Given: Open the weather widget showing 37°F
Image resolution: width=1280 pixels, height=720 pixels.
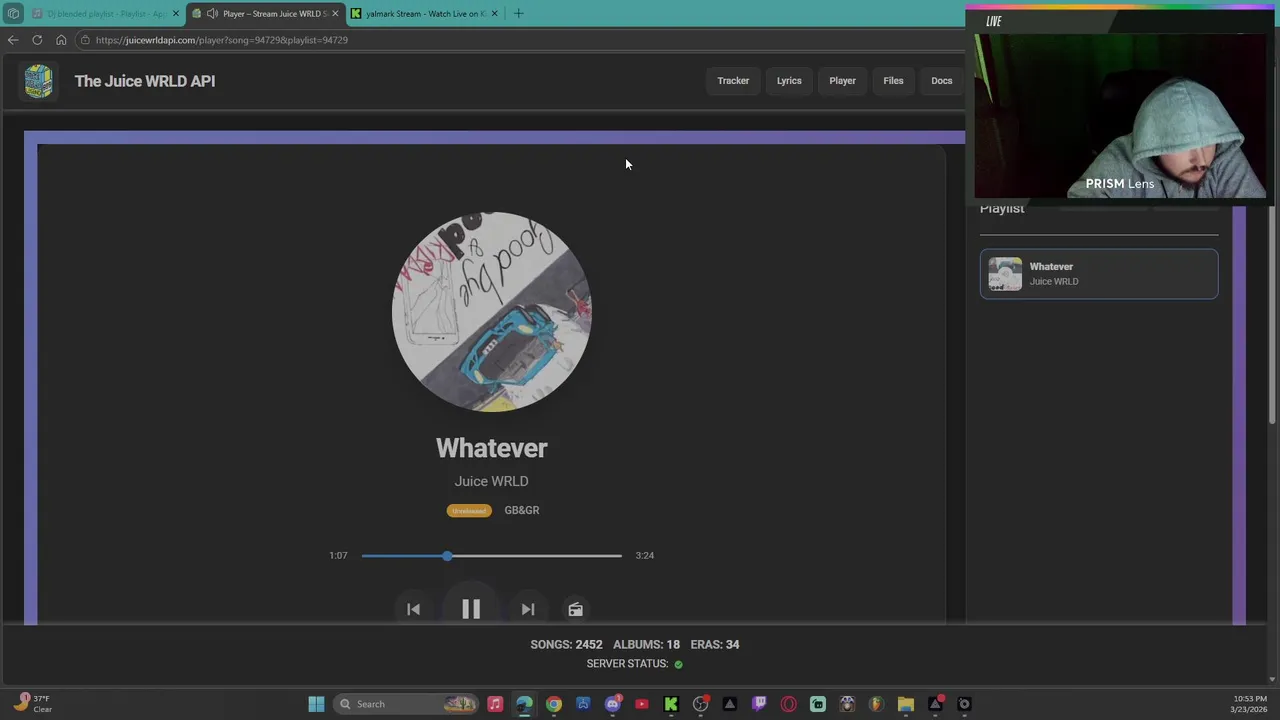Looking at the screenshot, I should pos(33,704).
